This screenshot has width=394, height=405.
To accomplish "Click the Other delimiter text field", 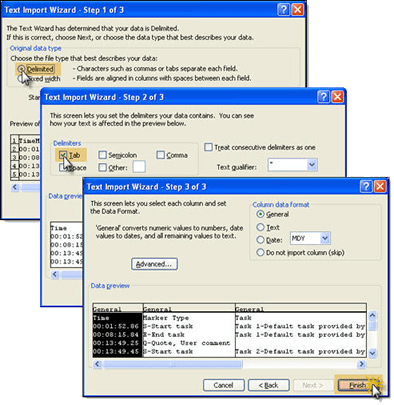I will [x=139, y=167].
